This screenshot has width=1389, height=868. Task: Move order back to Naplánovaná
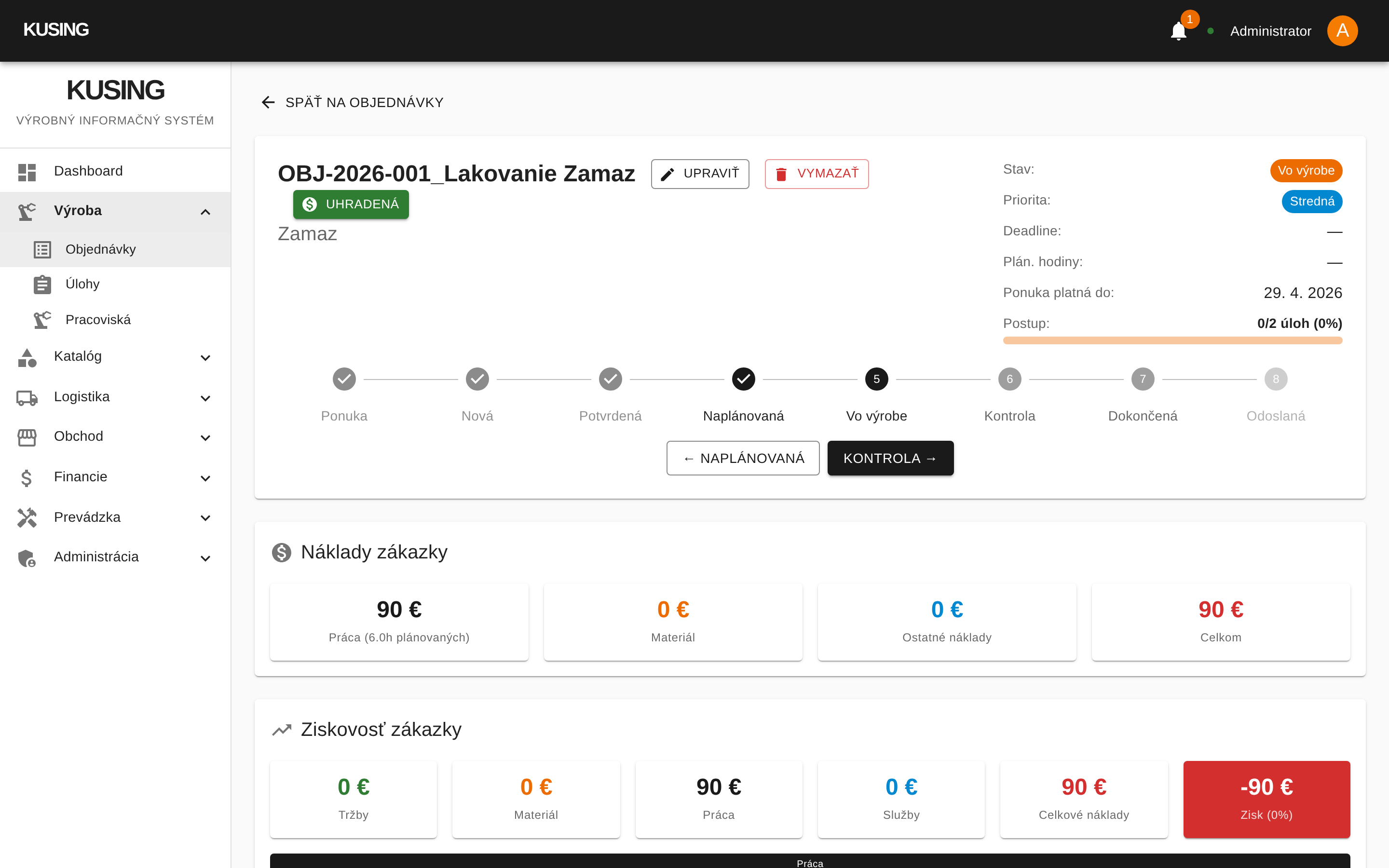(x=743, y=458)
